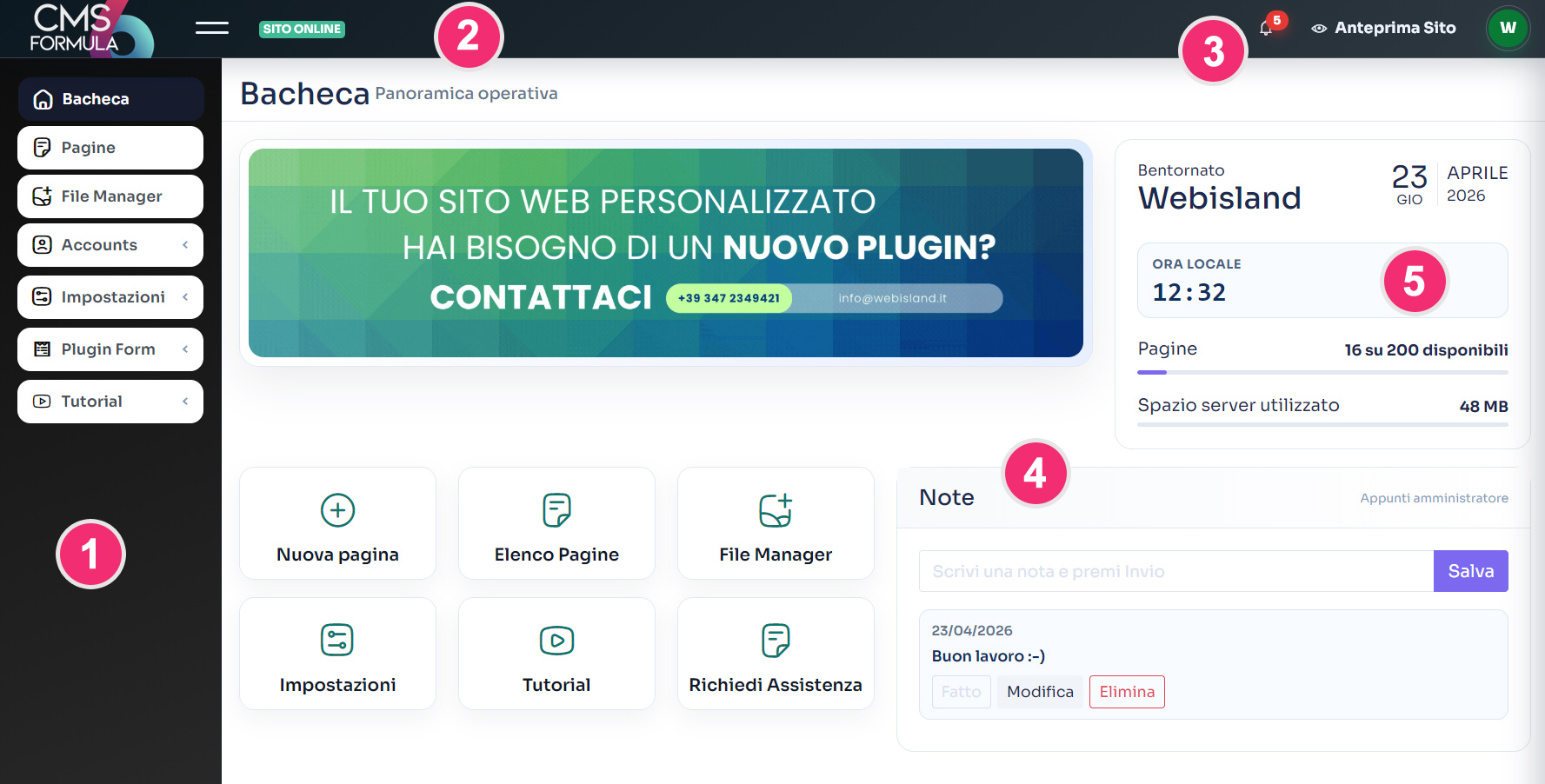Click Richiedi Assistenza card
The height and width of the screenshot is (784, 1545).
(776, 654)
